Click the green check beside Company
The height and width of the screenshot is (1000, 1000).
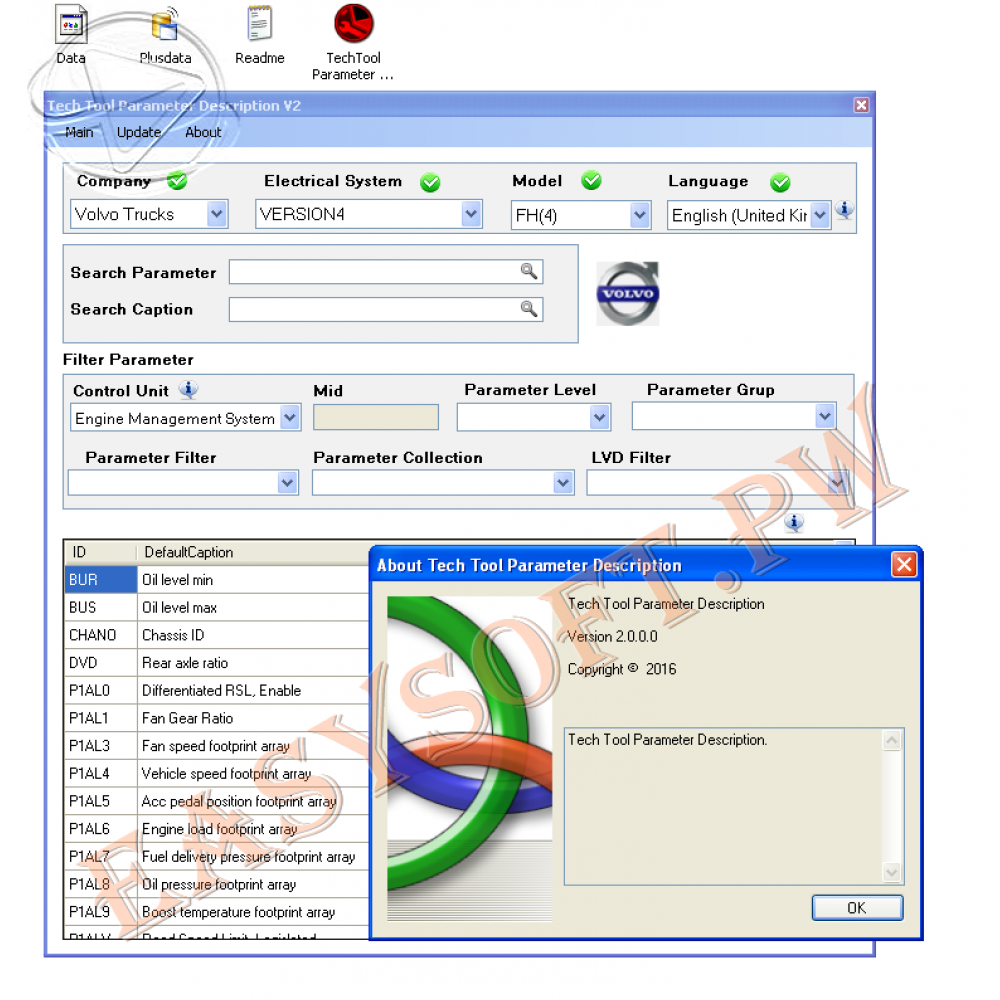coord(177,181)
